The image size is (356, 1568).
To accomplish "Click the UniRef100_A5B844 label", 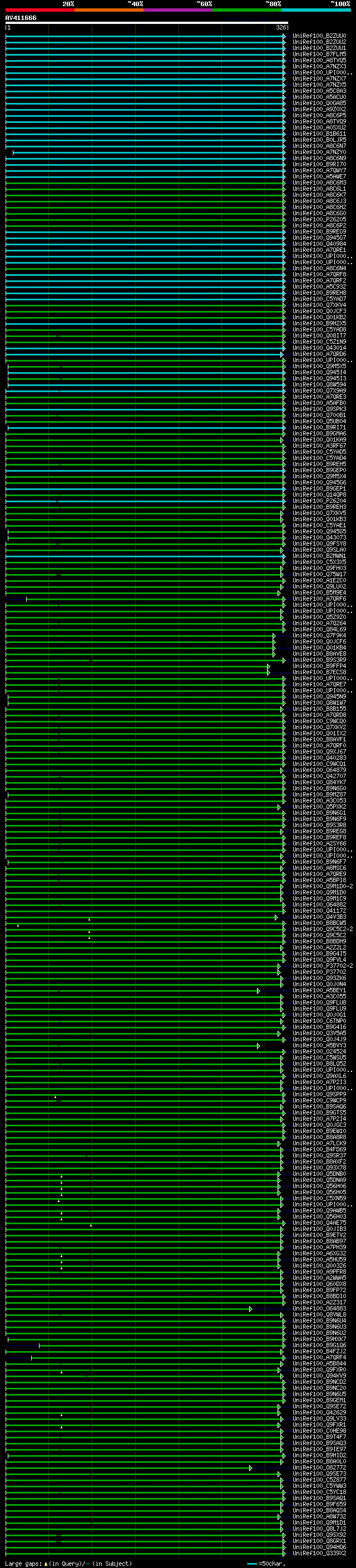I will point(319,1363).
